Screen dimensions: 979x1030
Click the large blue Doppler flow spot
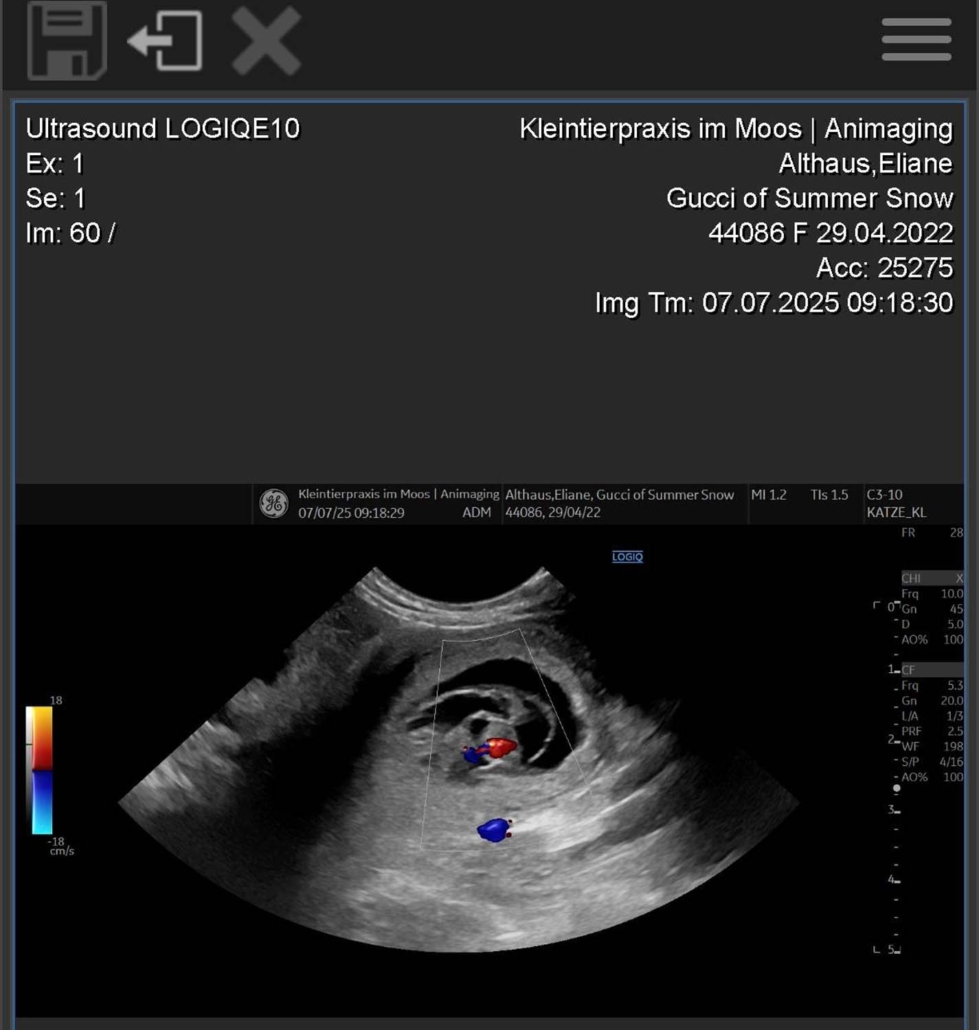[493, 828]
